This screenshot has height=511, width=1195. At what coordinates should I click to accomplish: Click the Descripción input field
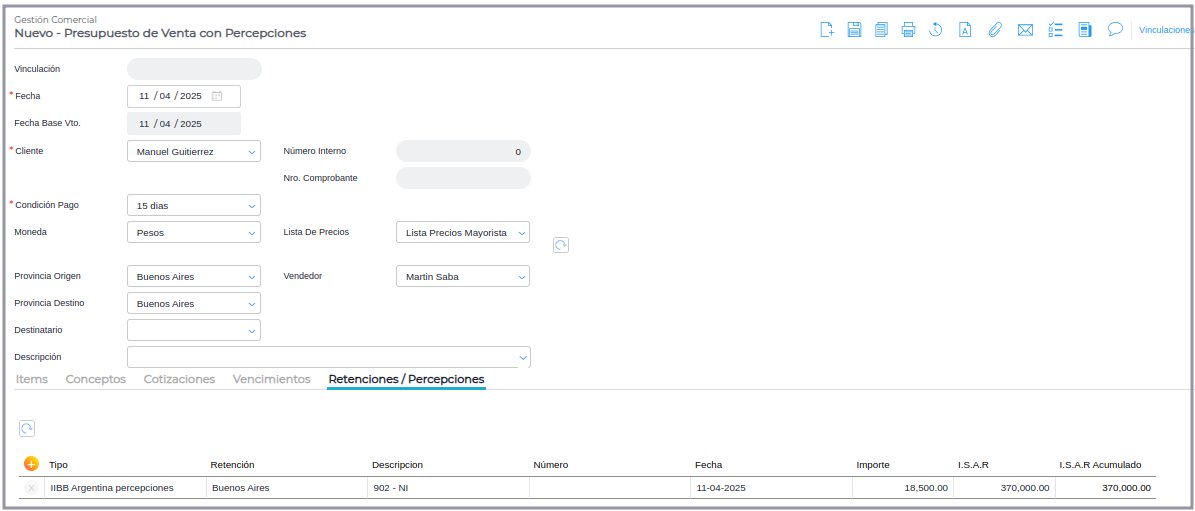click(x=320, y=357)
